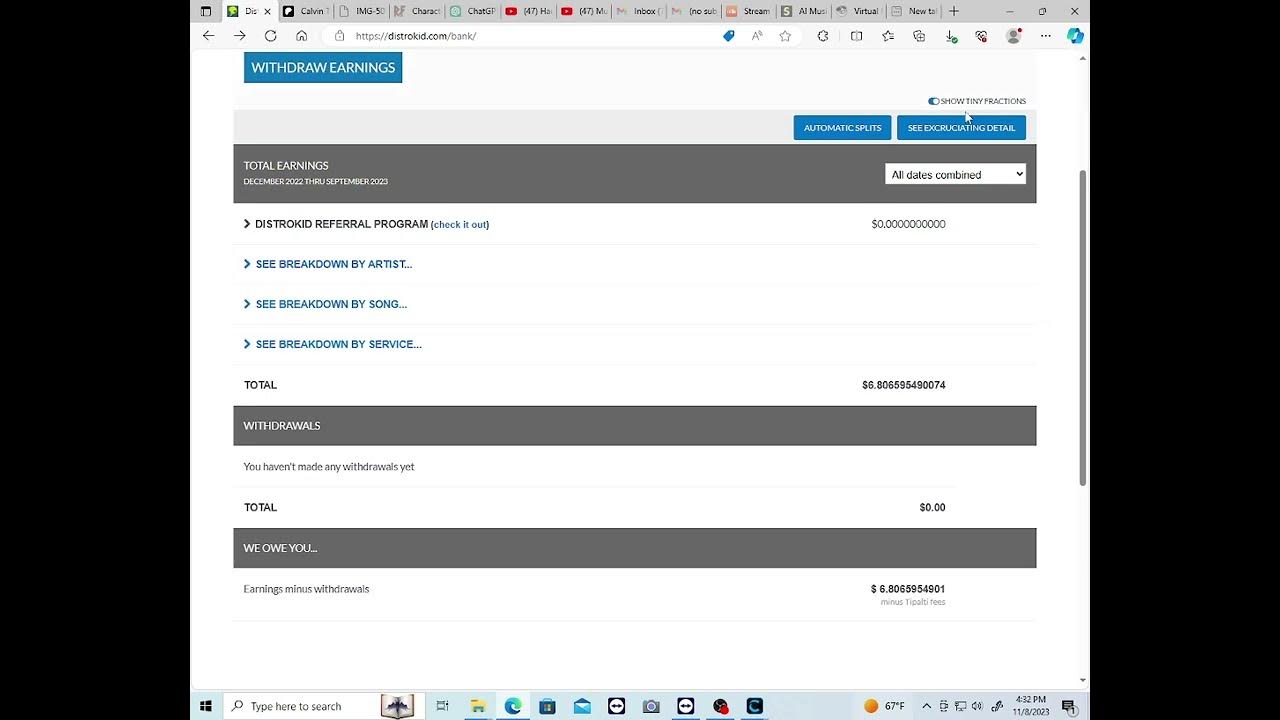Open volume control in system tray
This screenshot has width=1280, height=720.
pos(977,706)
